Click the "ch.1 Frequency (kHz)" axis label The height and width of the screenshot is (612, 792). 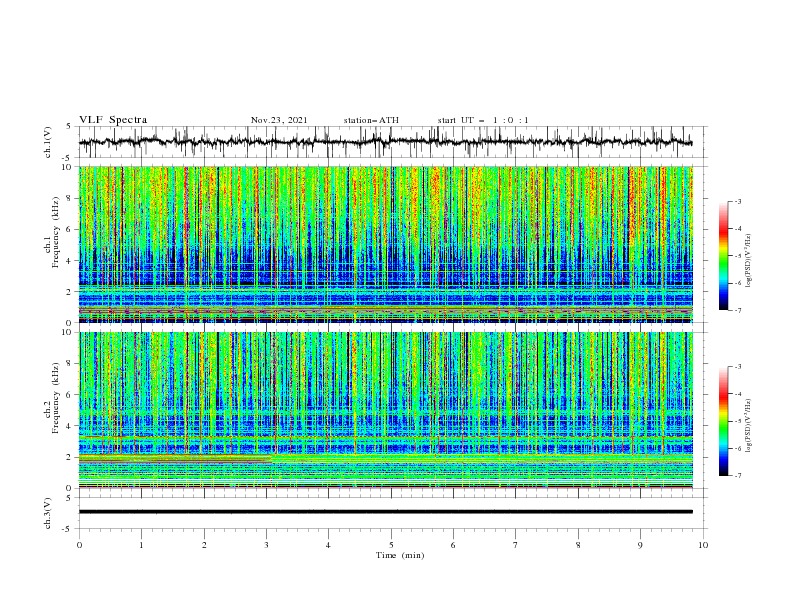(52, 230)
